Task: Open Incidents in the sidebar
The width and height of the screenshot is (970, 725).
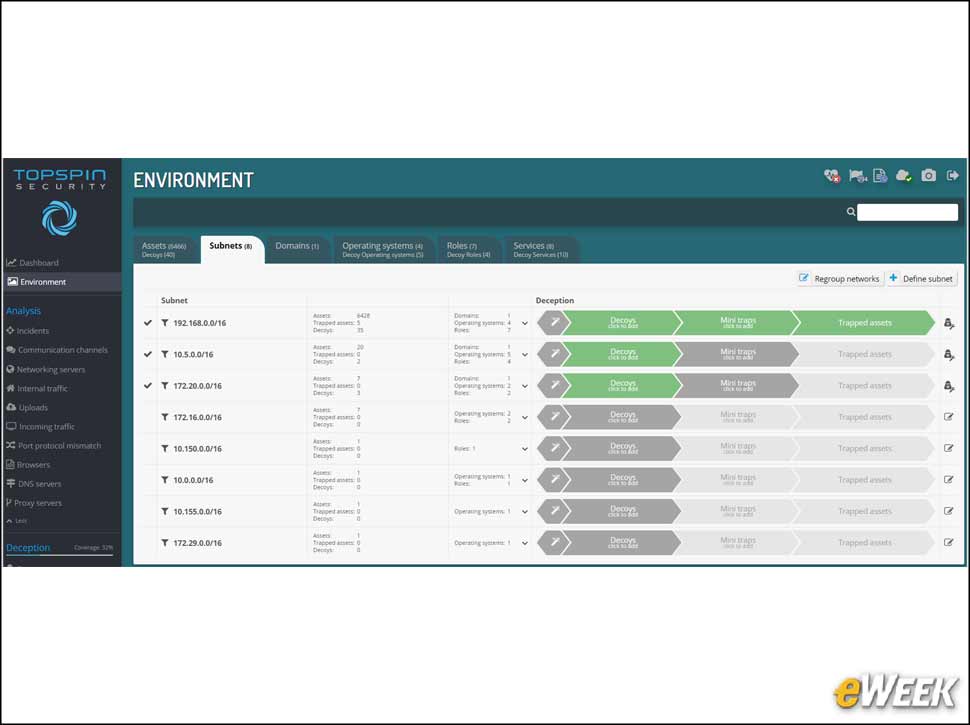Action: pyautogui.click(x=28, y=331)
